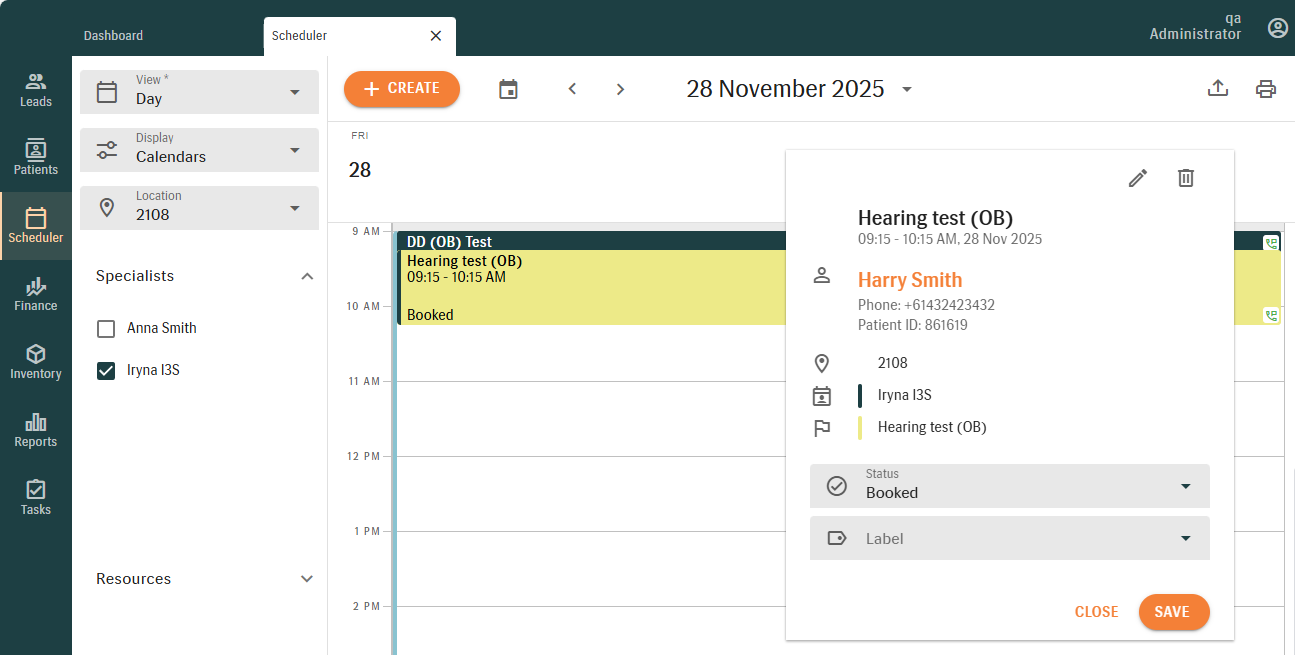Screen dimensions: 1295x655
Task: Click the pencil edit appointment icon
Action: click(1137, 178)
